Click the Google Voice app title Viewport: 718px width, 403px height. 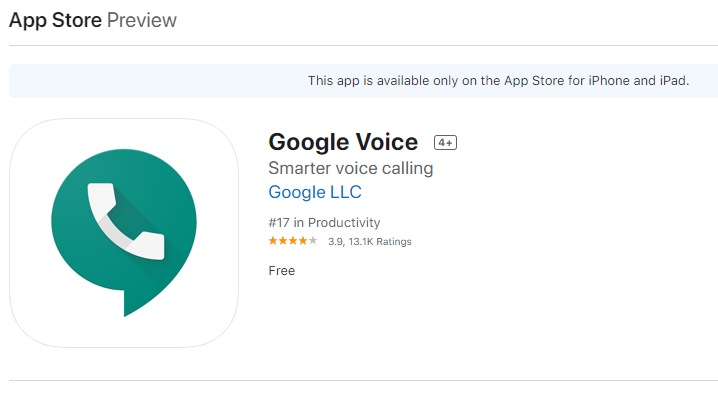343,143
